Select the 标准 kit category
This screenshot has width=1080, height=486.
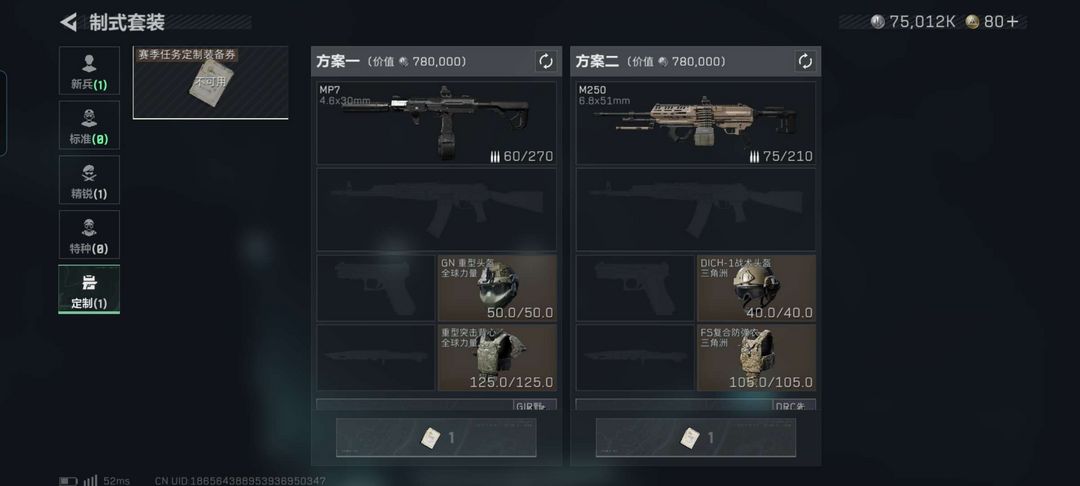point(89,125)
